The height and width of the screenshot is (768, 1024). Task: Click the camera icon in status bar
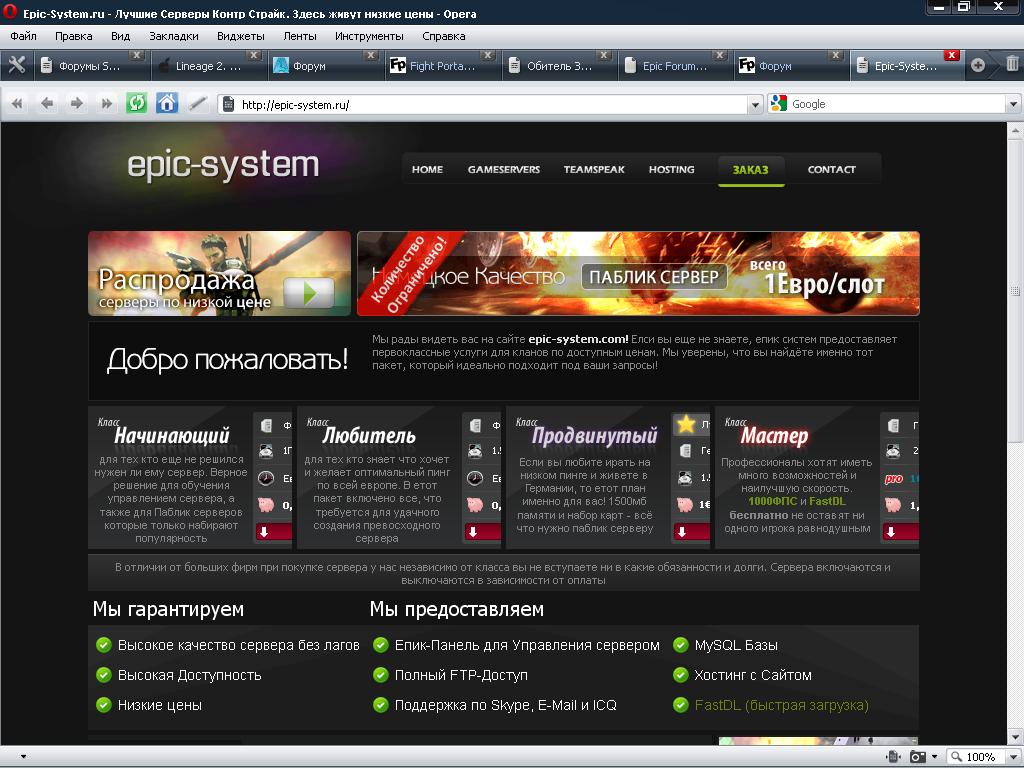918,756
